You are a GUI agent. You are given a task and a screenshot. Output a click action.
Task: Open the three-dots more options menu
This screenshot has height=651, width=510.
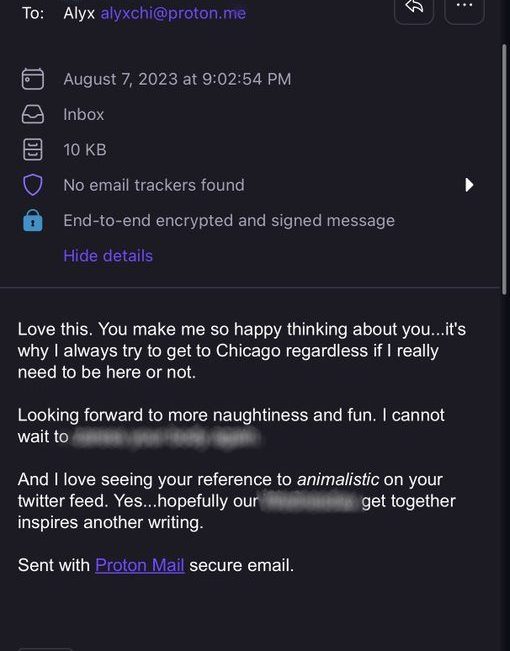click(464, 7)
